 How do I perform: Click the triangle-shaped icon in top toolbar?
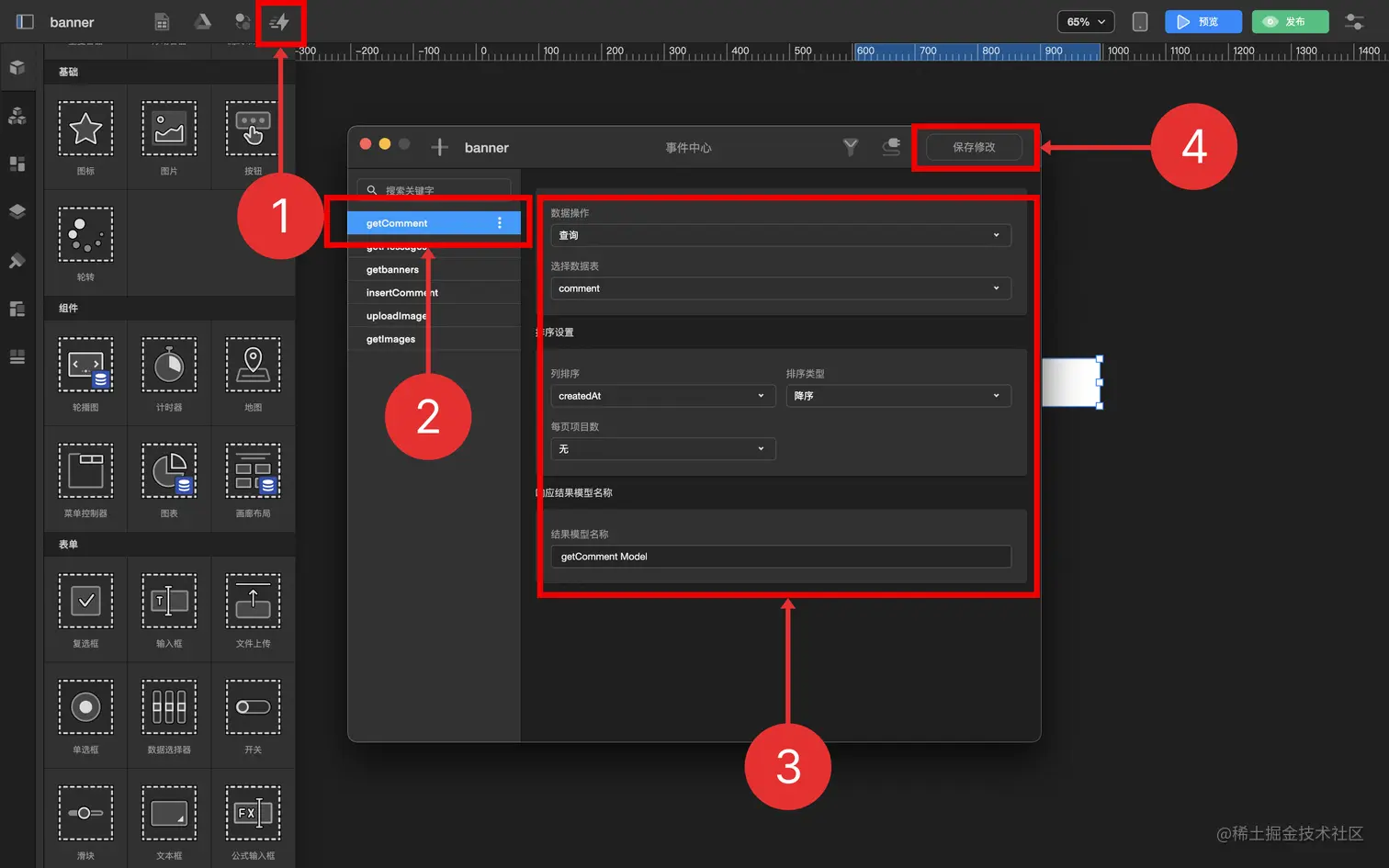pos(203,22)
